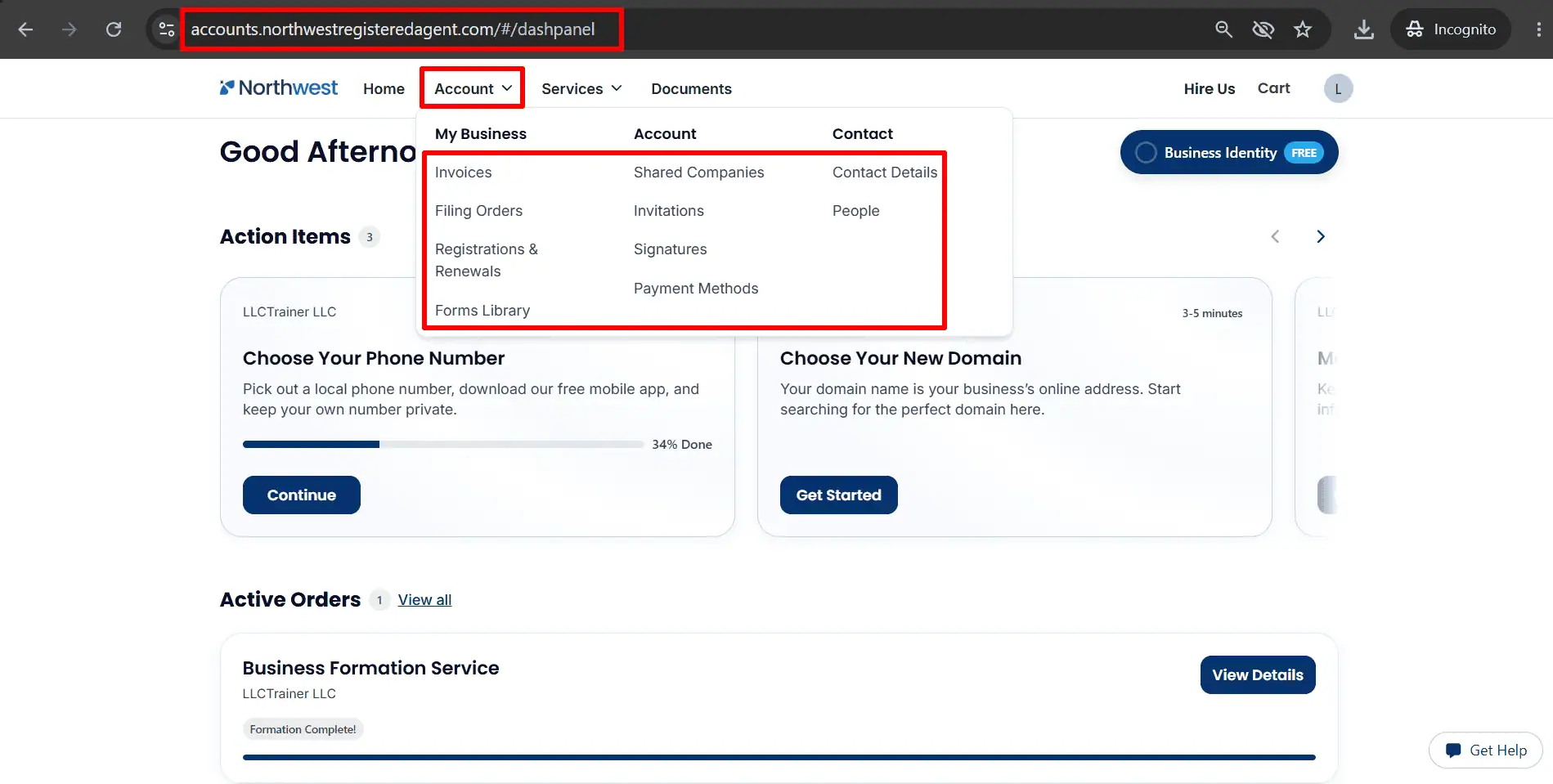Click the Northwest logo

(x=278, y=87)
